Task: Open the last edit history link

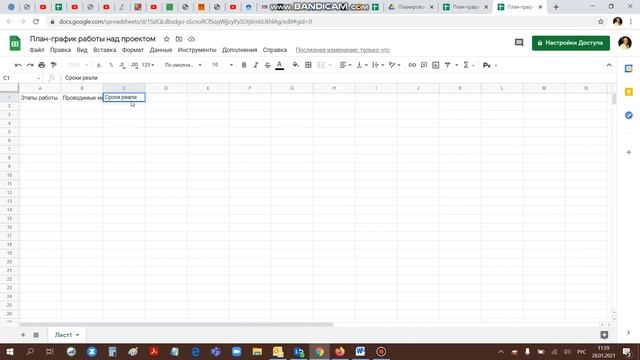Action: click(342, 50)
